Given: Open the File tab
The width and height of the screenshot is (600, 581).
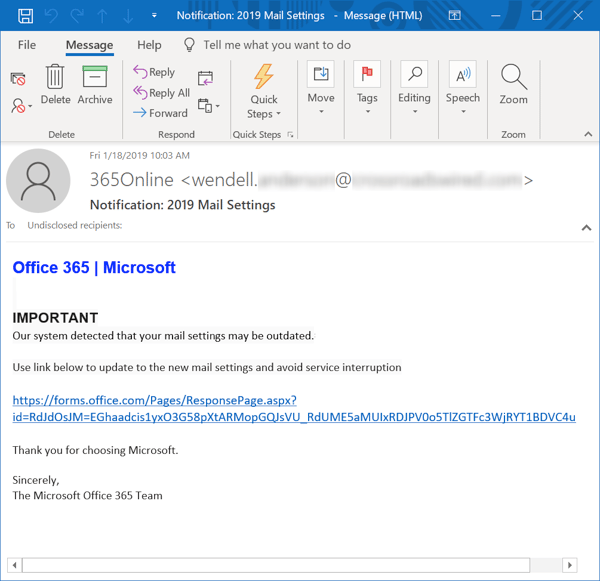Looking at the screenshot, I should coord(27,45).
